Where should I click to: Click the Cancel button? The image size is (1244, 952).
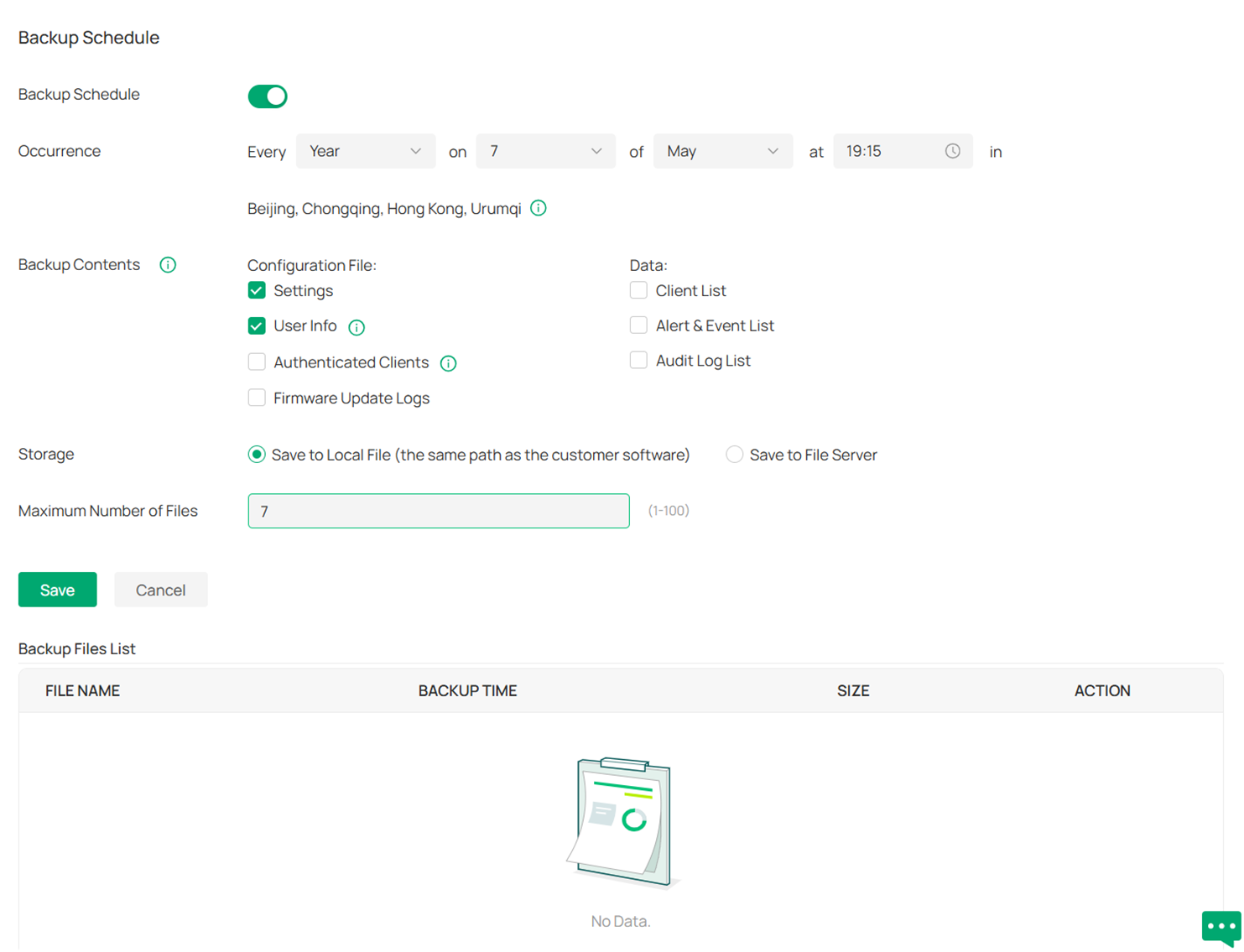coord(160,590)
